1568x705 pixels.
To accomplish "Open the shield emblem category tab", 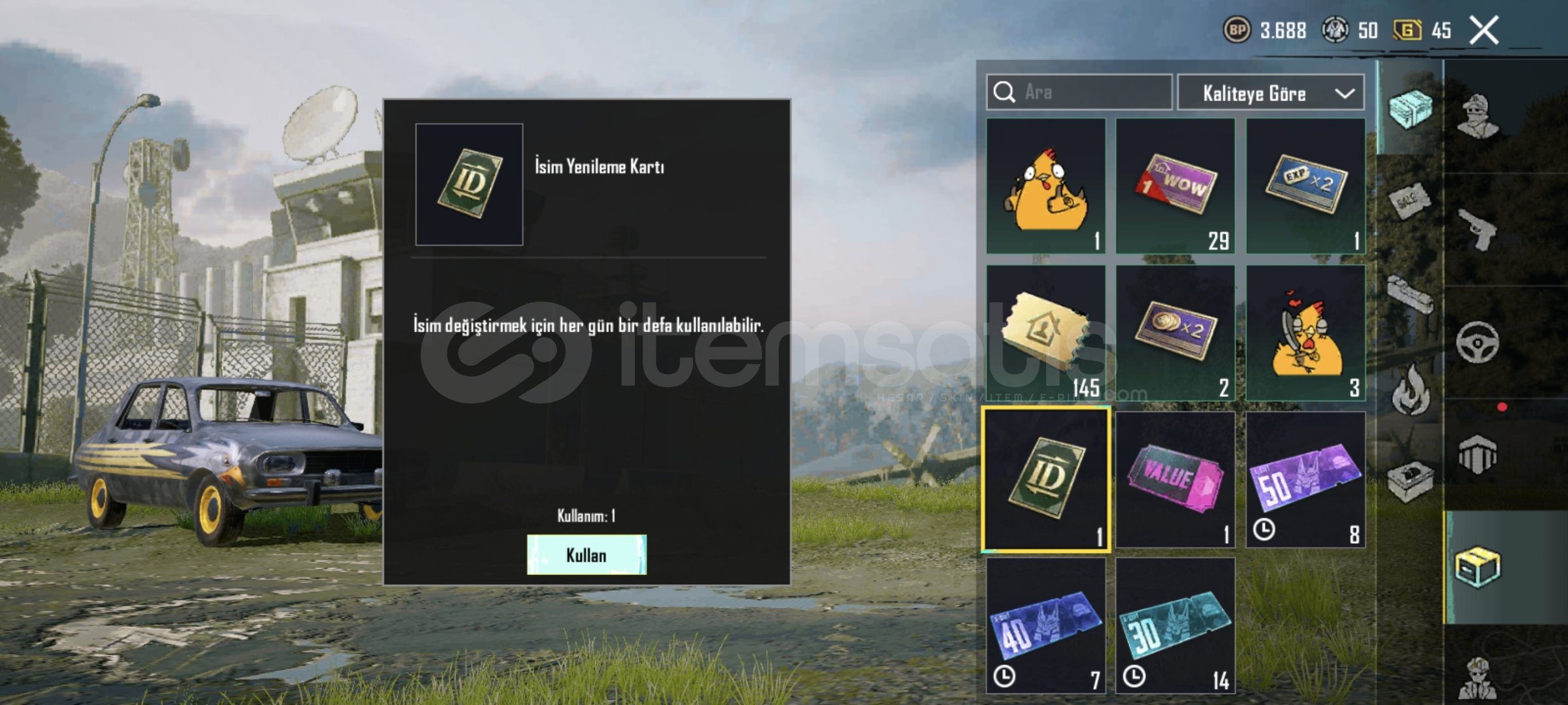I will tap(1478, 455).
